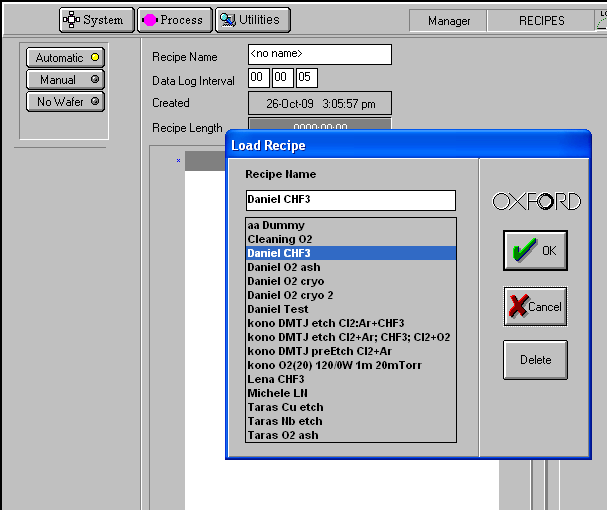
Task: Delete the selected recipe
Action: point(535,360)
